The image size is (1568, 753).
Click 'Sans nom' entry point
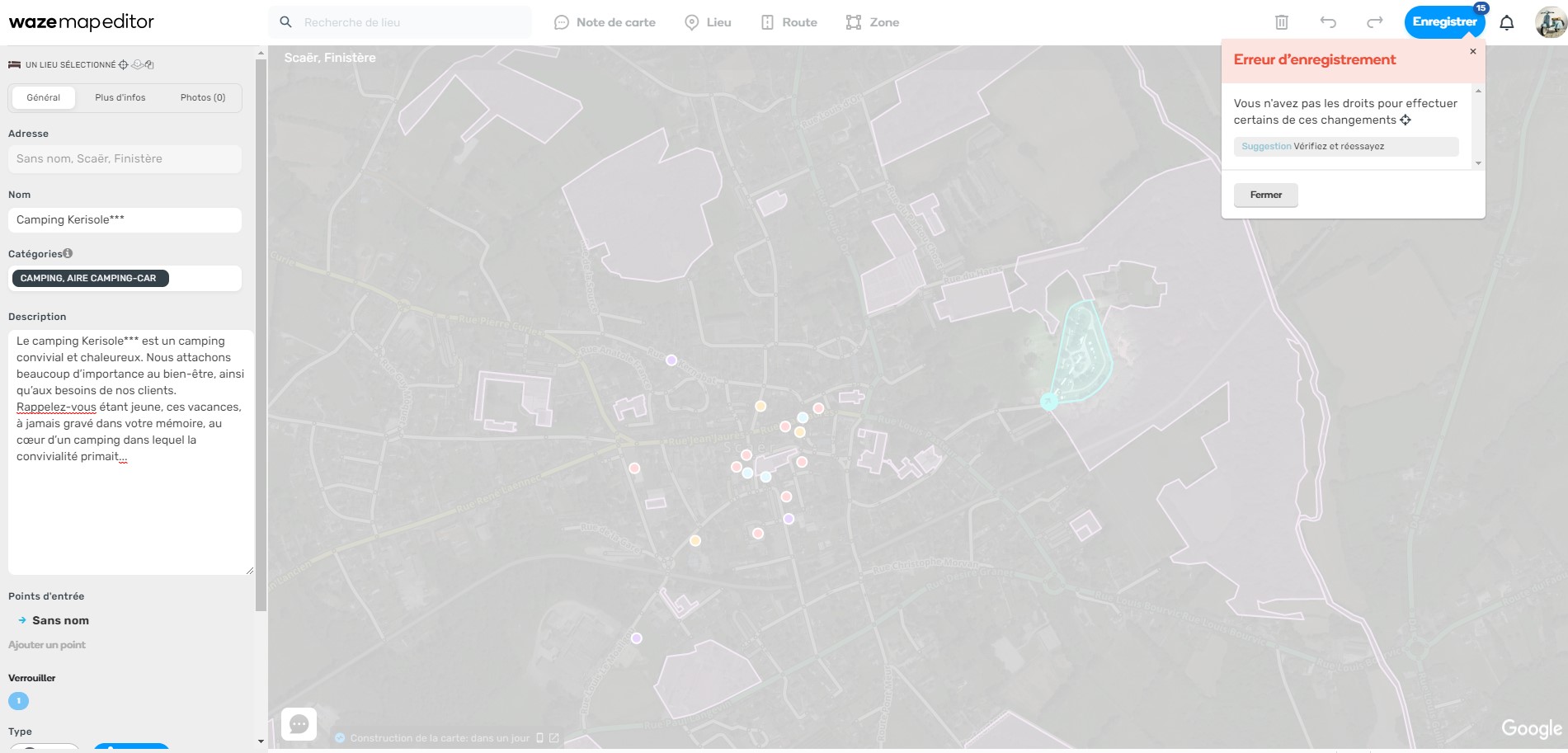60,620
